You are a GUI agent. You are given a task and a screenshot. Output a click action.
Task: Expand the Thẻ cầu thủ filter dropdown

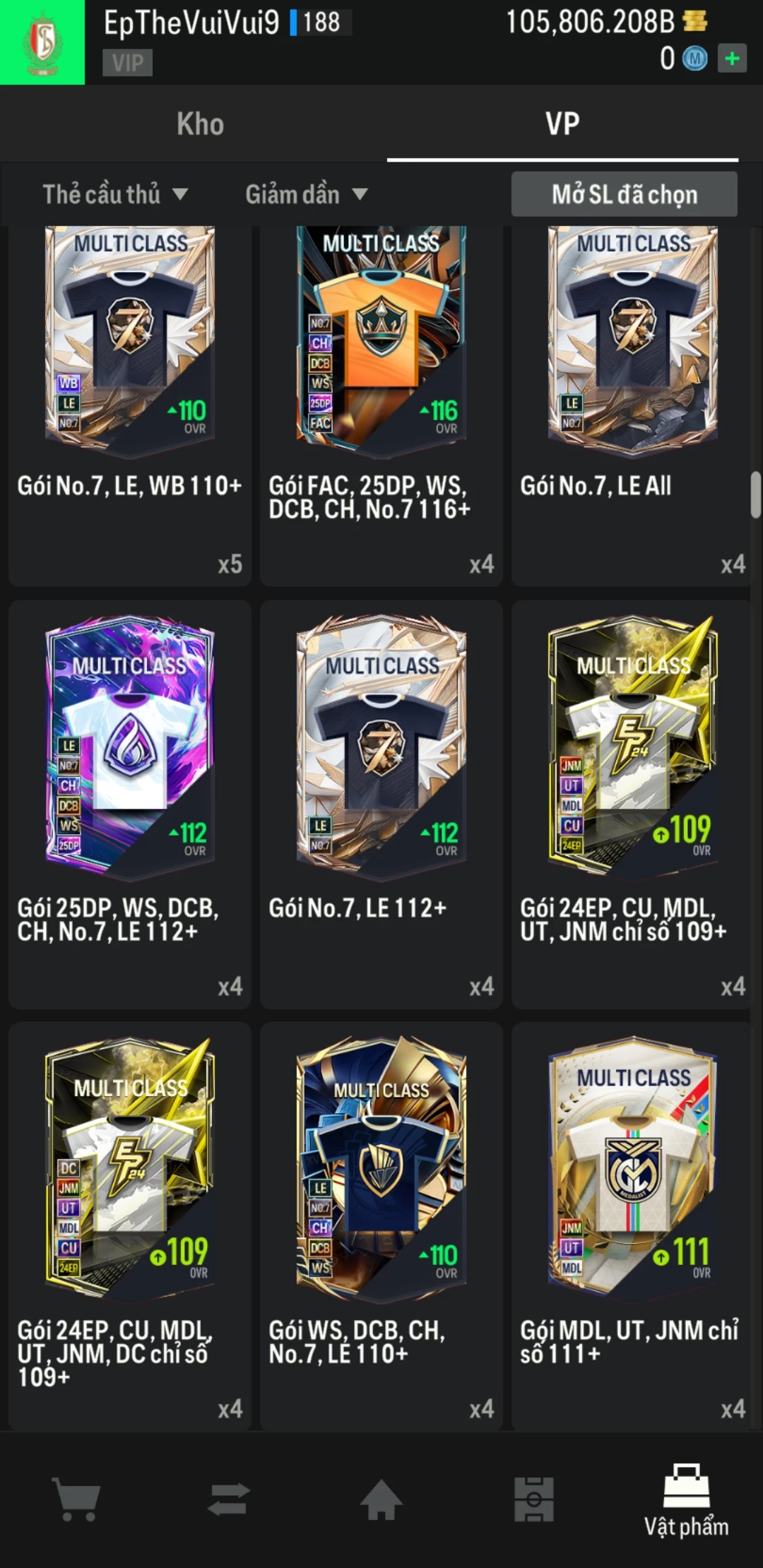(115, 194)
